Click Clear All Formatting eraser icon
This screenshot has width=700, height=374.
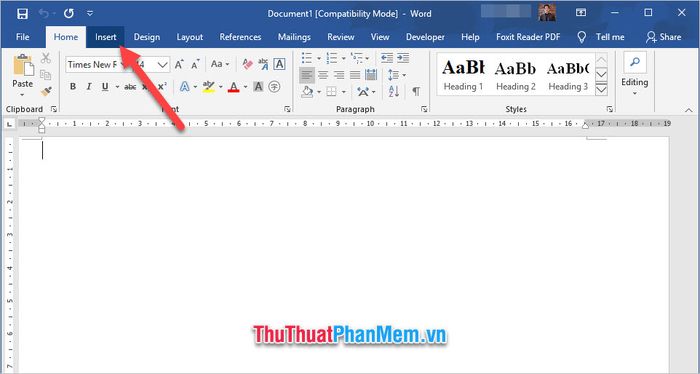(x=247, y=64)
